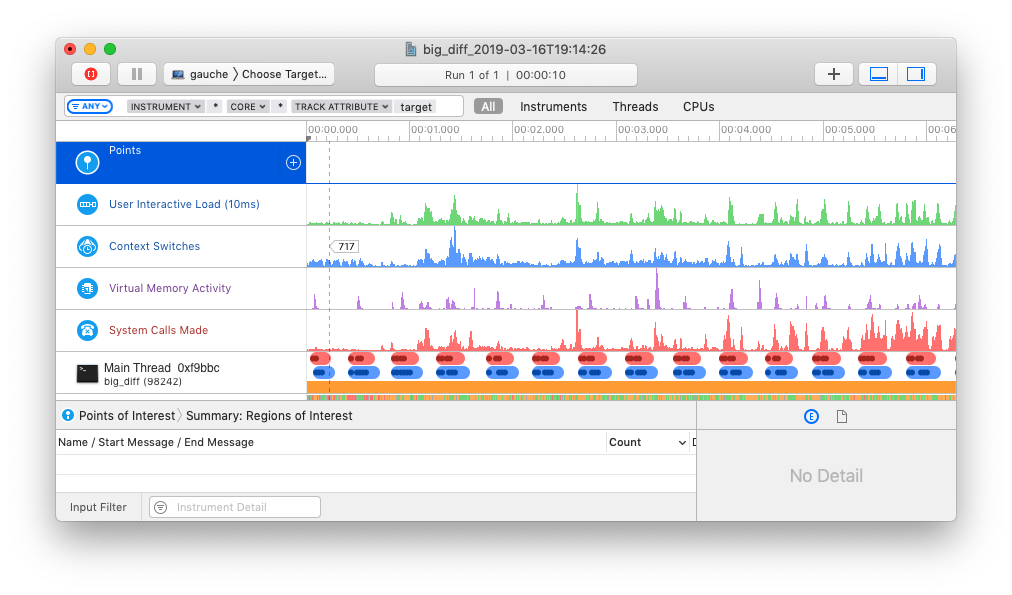Screen dimensions: 1012x595
Task: Click the plus button in Points track
Action: tap(293, 163)
